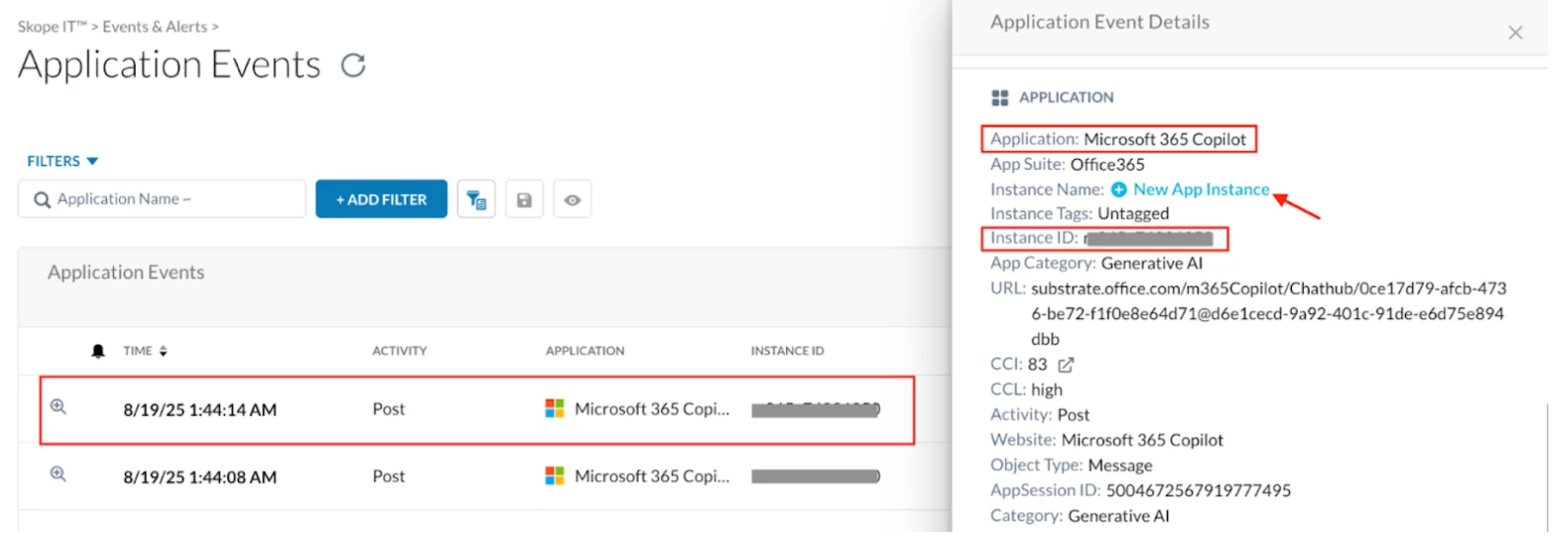Click the CCL value high
1568x542 pixels.
pos(1046,390)
